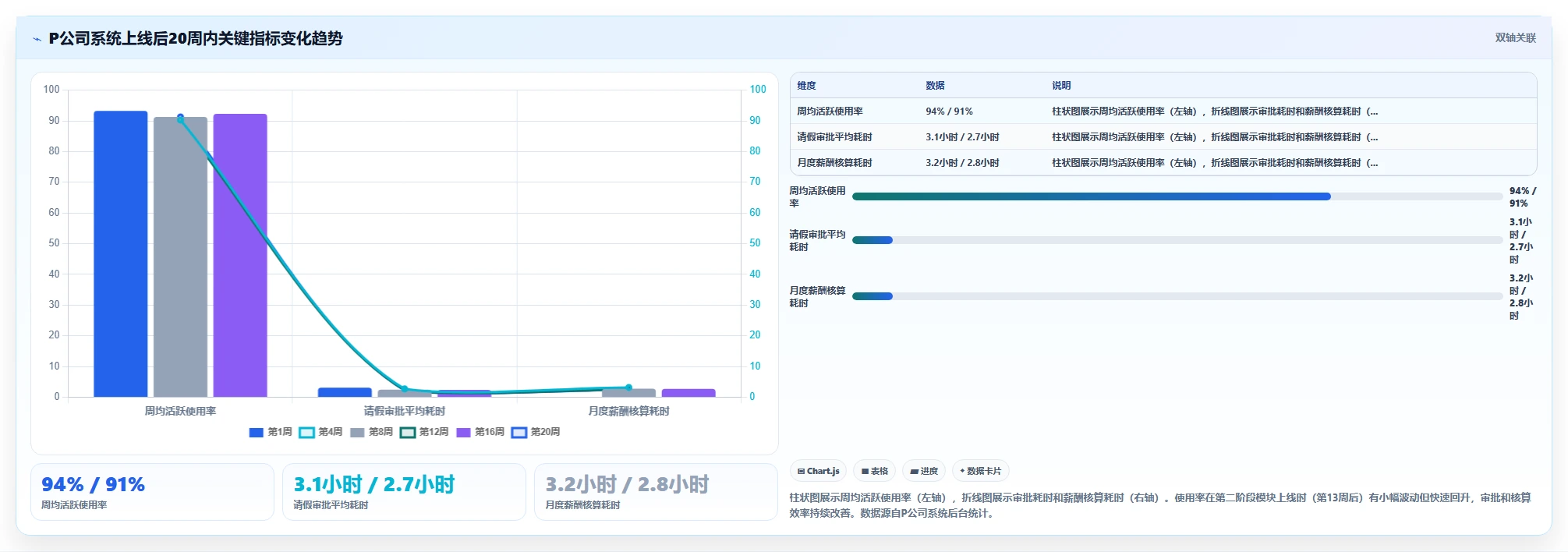Click the small purple bar for 月度薪酬核算耗时
Screen dimensions: 1568x552
(688, 393)
